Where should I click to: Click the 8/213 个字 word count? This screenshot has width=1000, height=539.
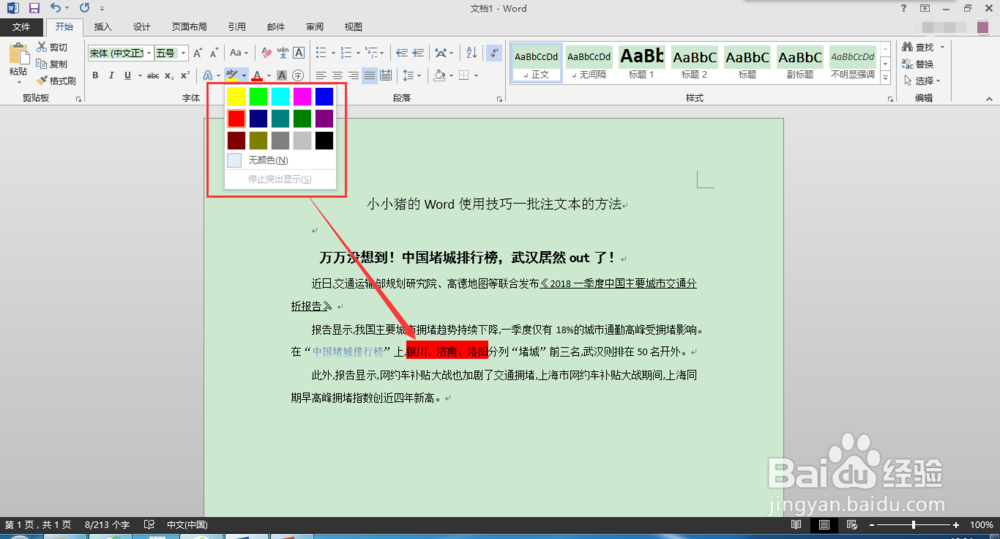[x=107, y=525]
